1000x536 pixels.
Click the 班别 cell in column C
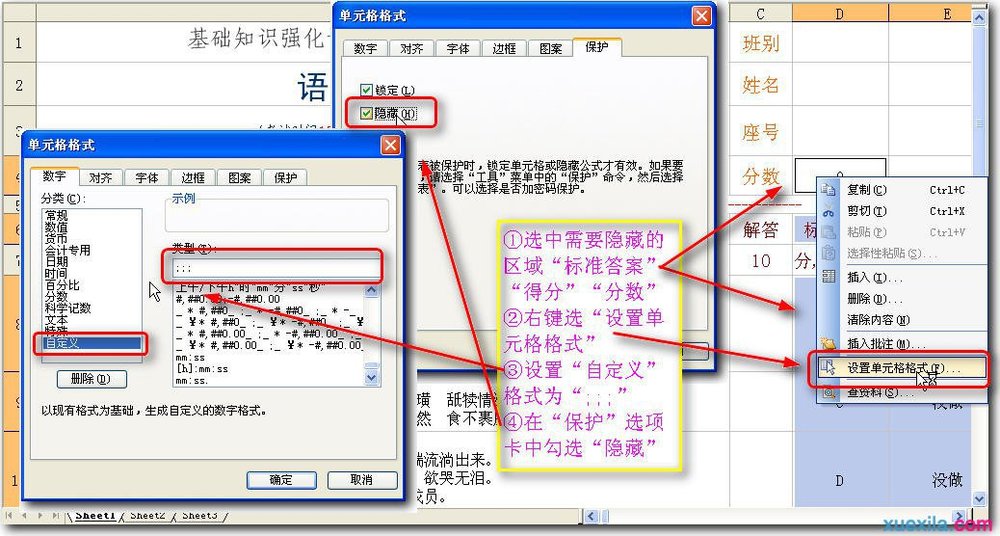point(760,43)
